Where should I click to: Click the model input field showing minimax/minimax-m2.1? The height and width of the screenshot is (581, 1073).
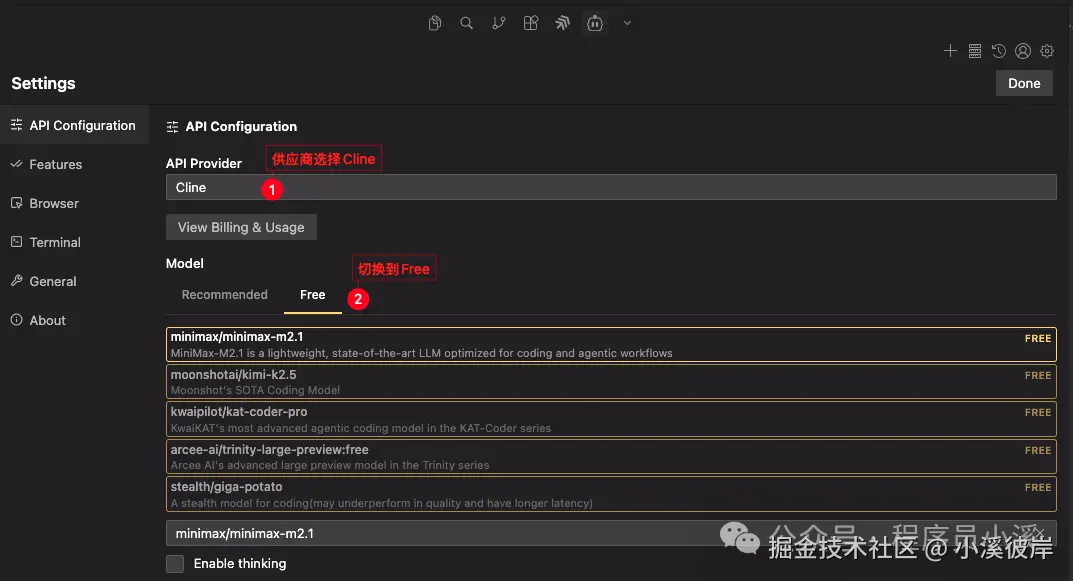611,533
